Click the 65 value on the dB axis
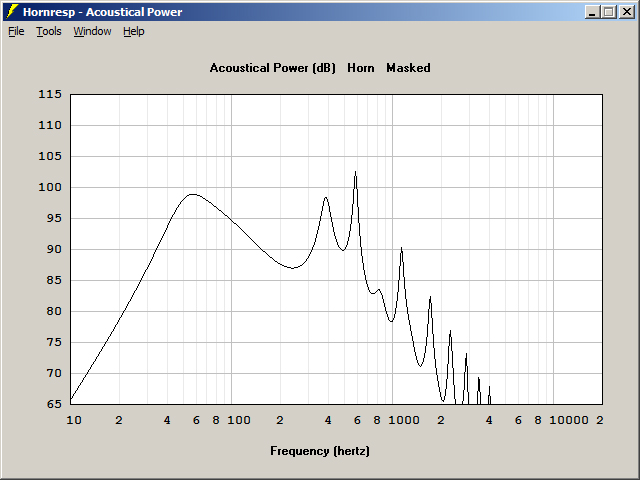The image size is (640, 480). pos(54,404)
